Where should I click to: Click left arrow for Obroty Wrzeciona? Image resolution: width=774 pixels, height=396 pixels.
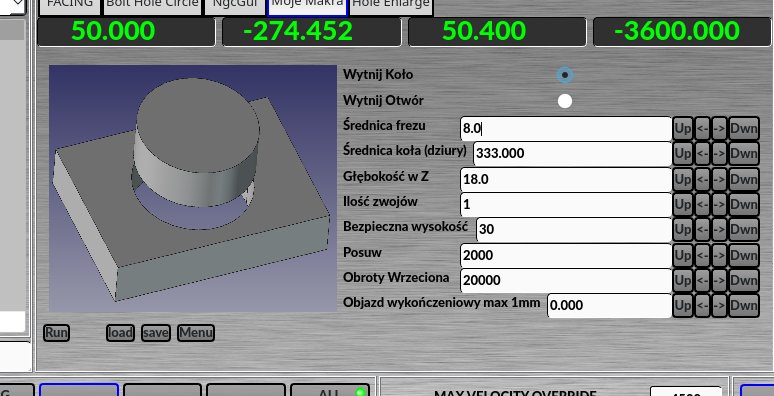coord(703,280)
